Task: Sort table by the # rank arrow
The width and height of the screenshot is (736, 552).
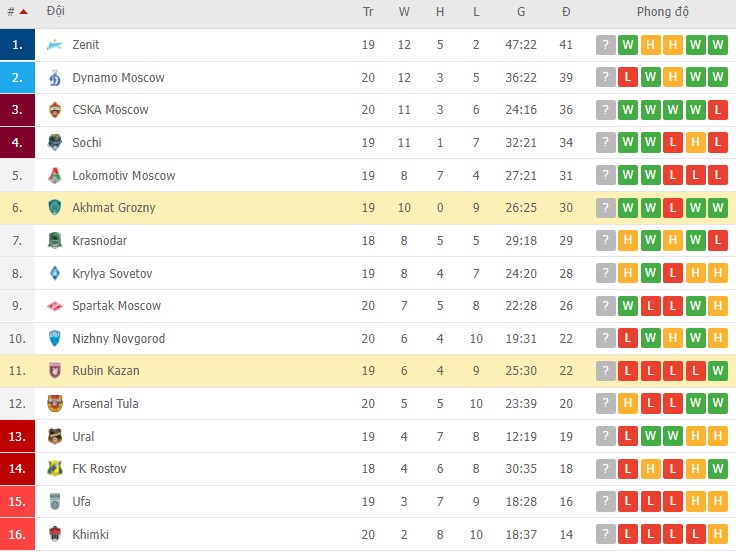Action: pos(23,12)
